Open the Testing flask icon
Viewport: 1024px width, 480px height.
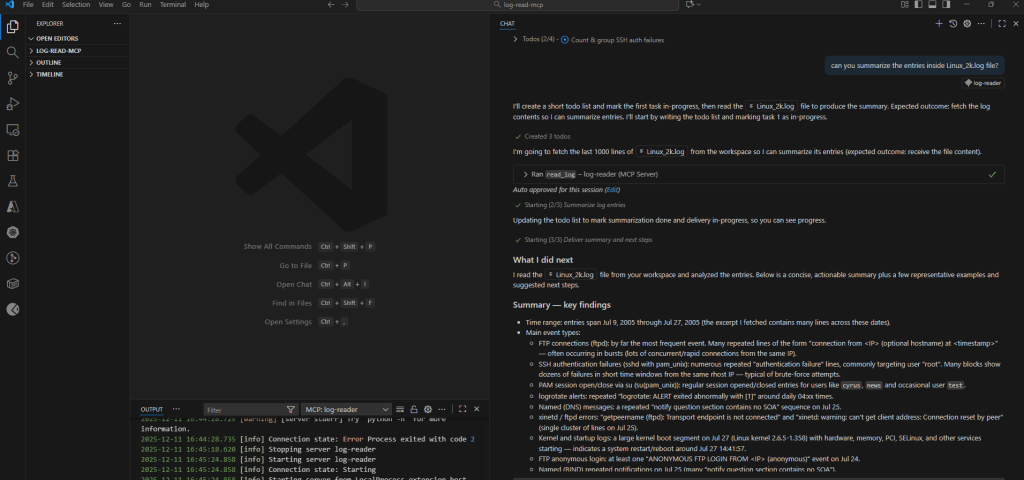click(x=12, y=181)
